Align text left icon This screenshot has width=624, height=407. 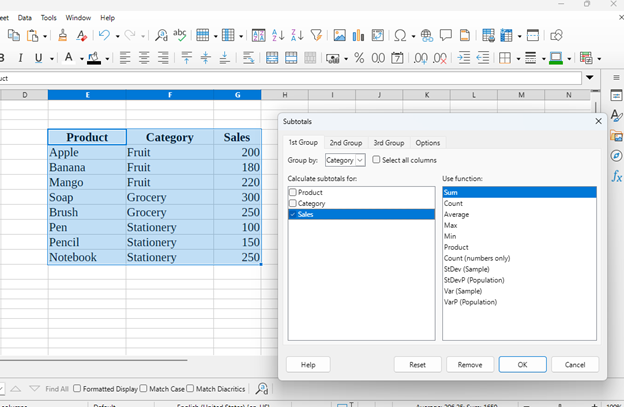[125, 58]
